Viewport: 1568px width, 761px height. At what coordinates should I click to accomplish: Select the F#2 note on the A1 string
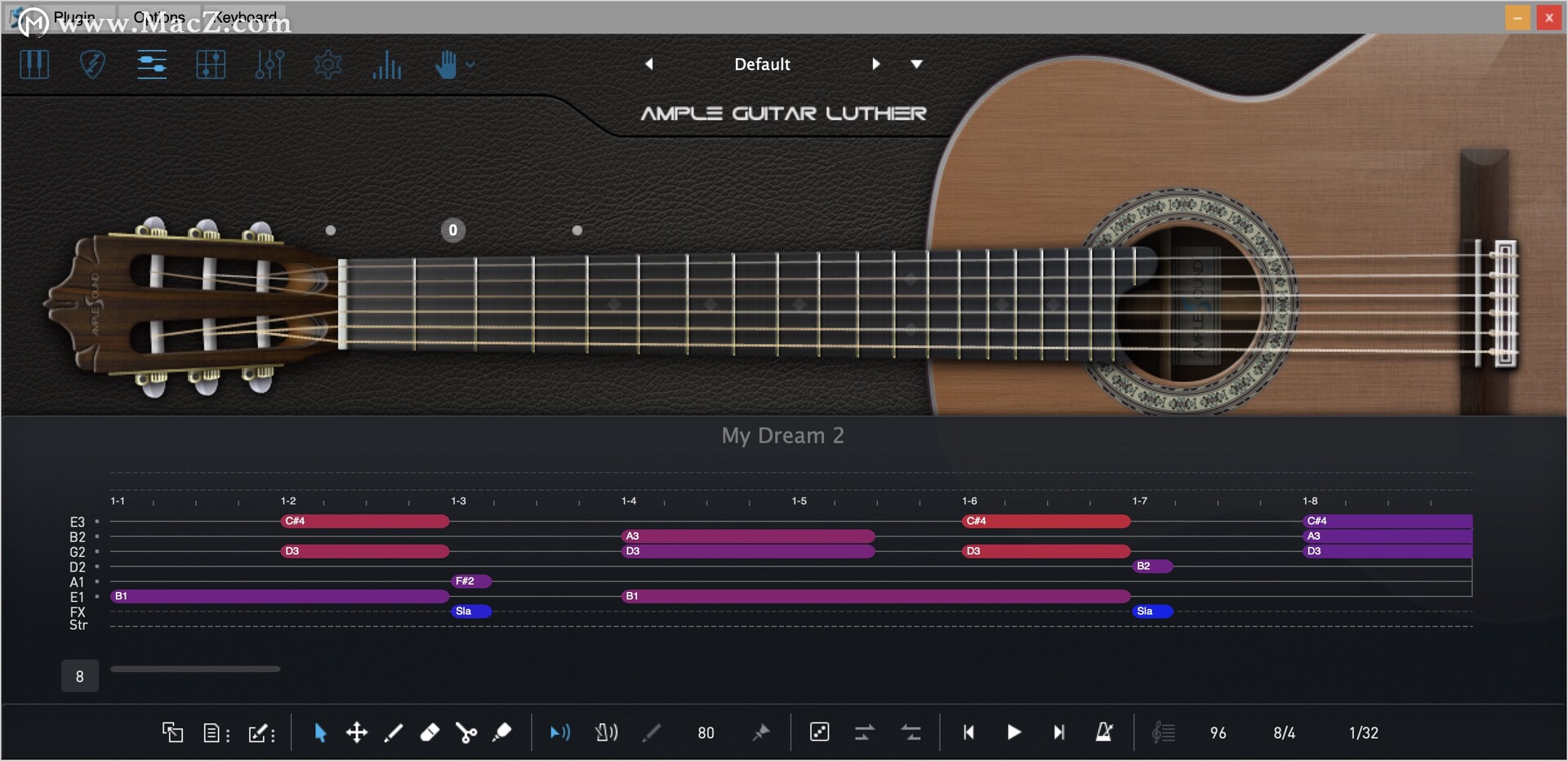tap(471, 581)
